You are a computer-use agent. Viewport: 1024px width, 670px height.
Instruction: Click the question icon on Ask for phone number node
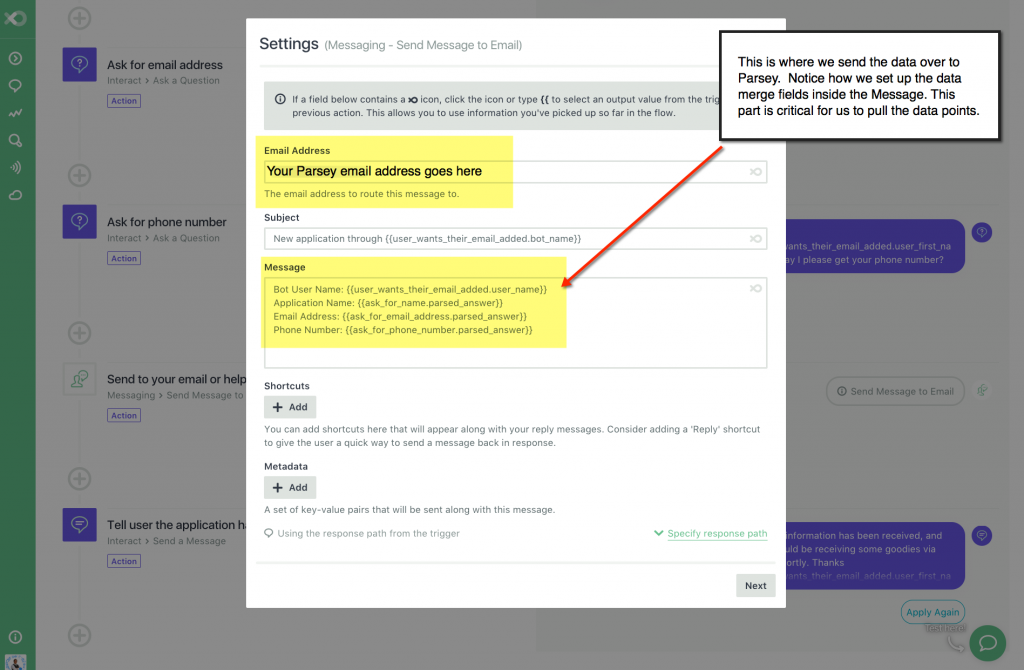click(x=79, y=221)
